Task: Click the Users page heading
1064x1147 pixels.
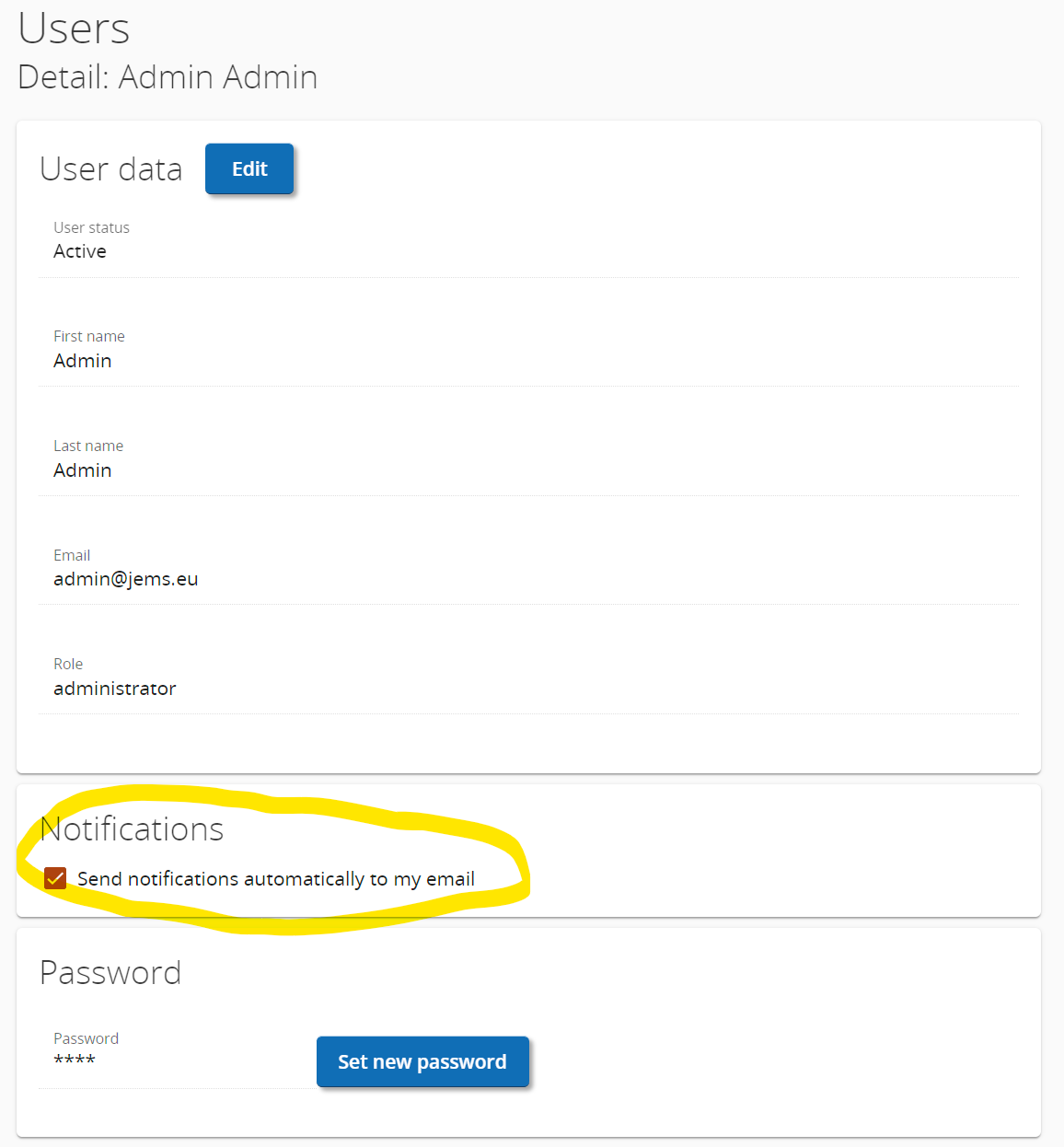Action: point(74,29)
